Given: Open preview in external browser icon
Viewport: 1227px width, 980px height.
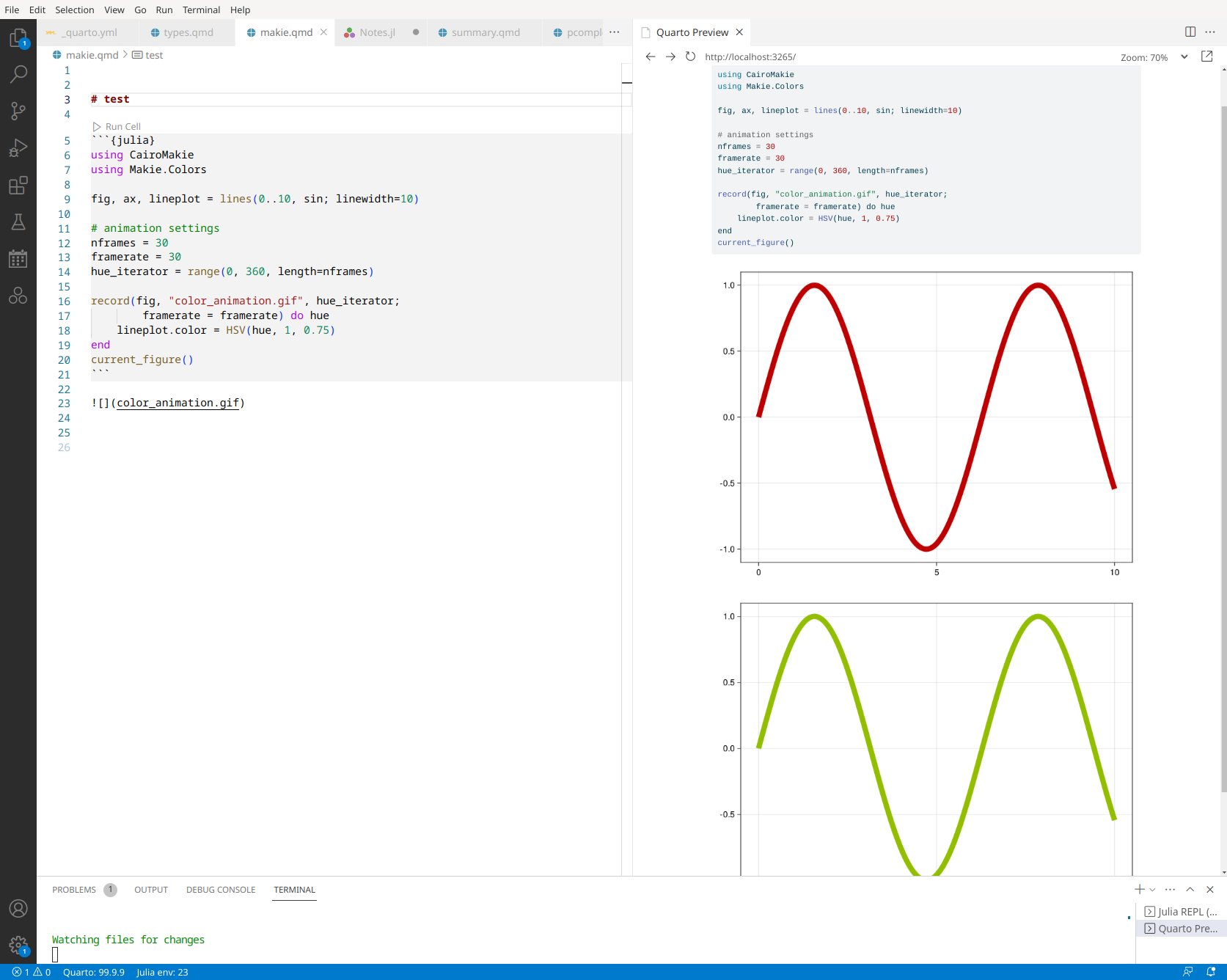Looking at the screenshot, I should (x=1206, y=56).
